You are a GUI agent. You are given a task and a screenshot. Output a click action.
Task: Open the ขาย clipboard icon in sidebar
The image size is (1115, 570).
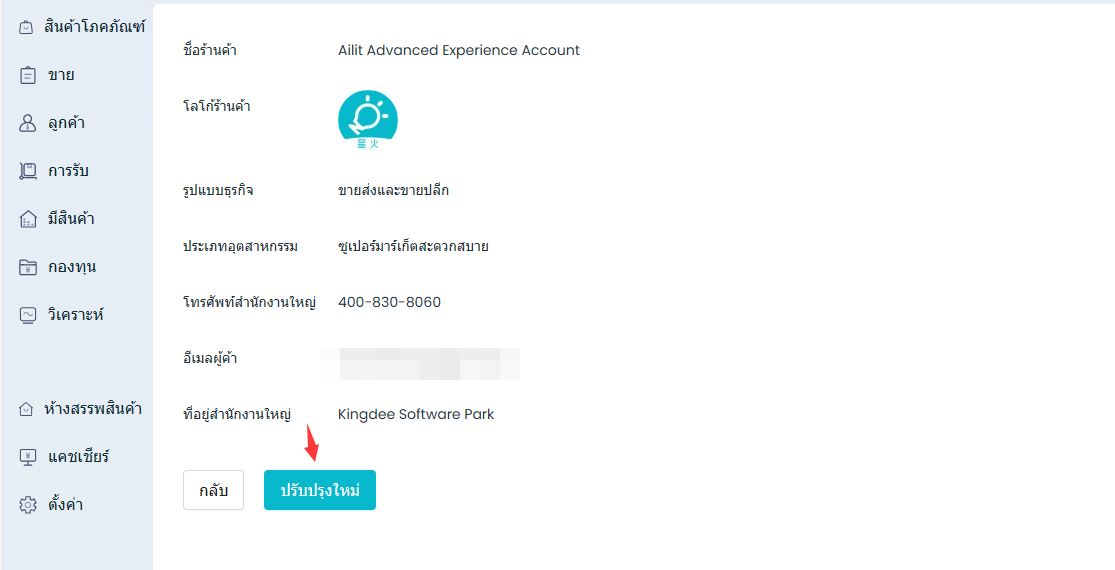click(x=28, y=75)
